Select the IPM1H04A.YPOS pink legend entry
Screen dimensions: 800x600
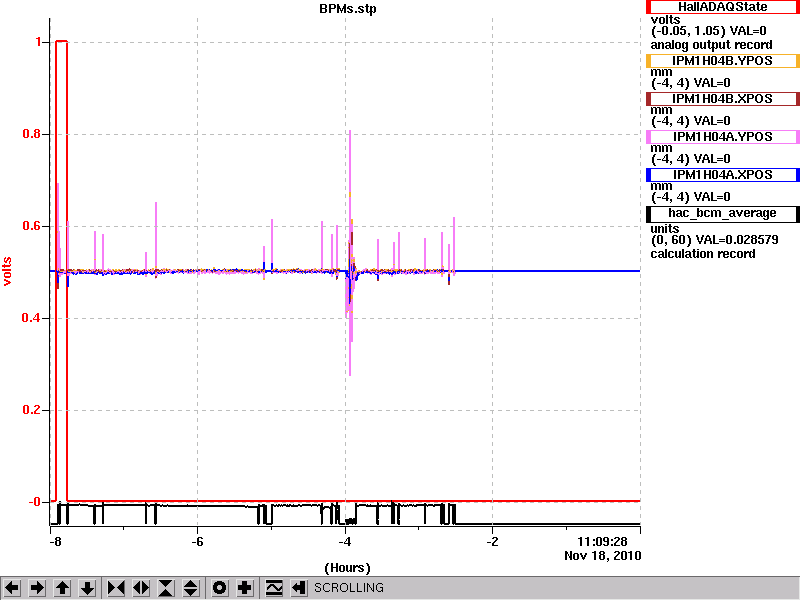tap(722, 137)
